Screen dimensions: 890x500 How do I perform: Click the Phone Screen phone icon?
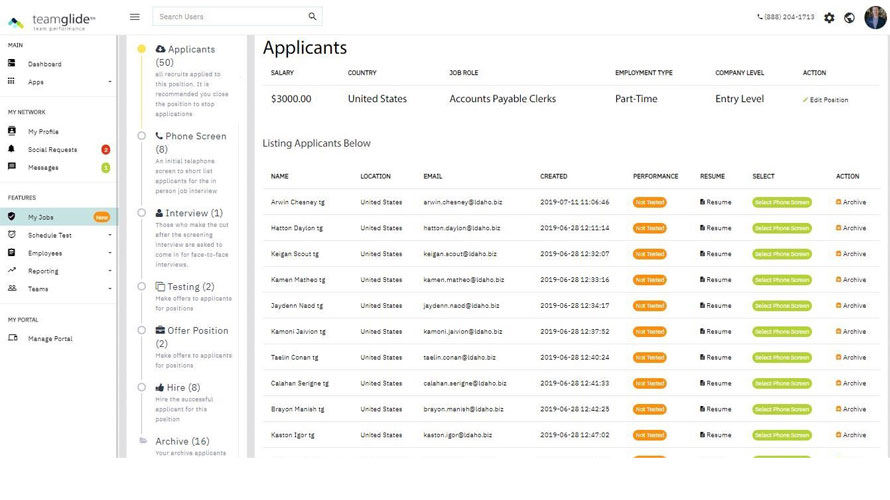[159, 136]
